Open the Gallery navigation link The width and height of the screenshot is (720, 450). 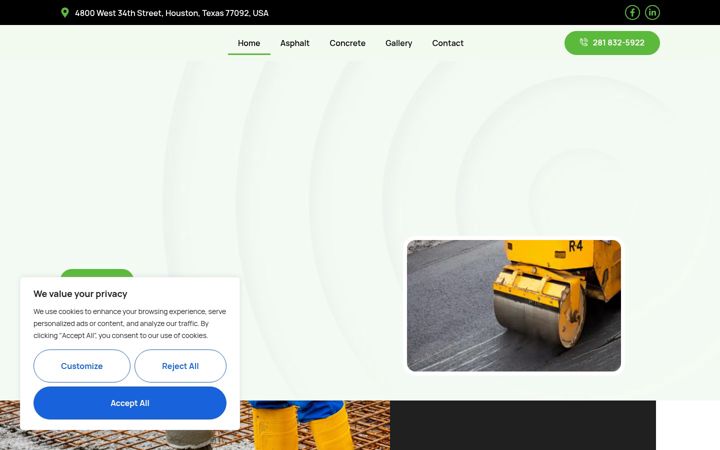pyautogui.click(x=399, y=43)
